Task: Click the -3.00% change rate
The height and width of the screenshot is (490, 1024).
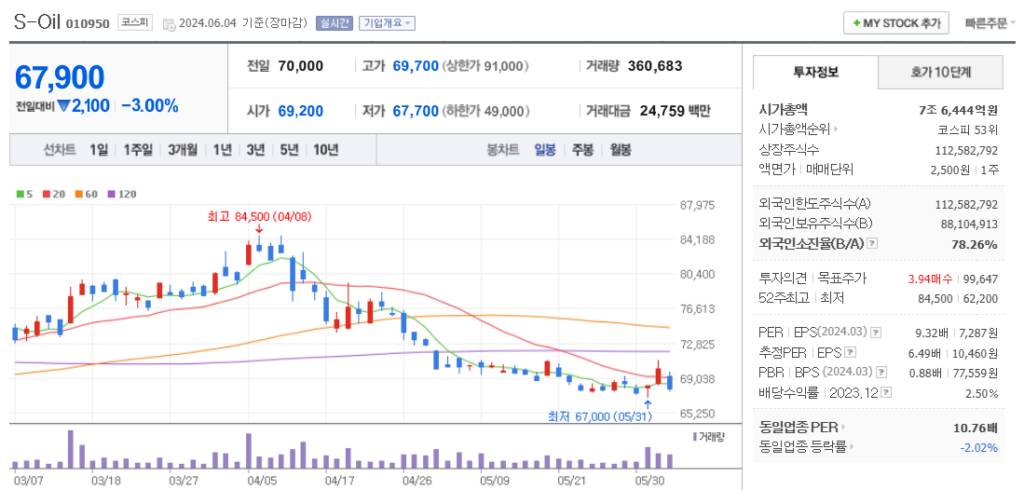Action: (x=150, y=106)
